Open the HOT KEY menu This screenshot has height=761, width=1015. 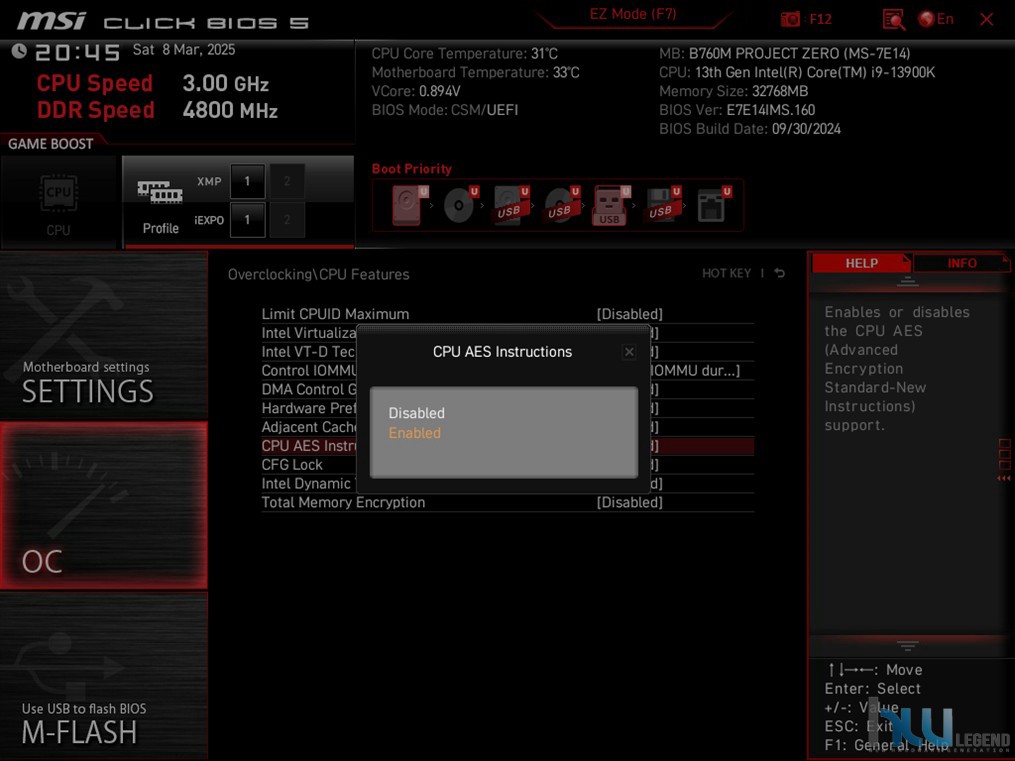pyautogui.click(x=726, y=273)
